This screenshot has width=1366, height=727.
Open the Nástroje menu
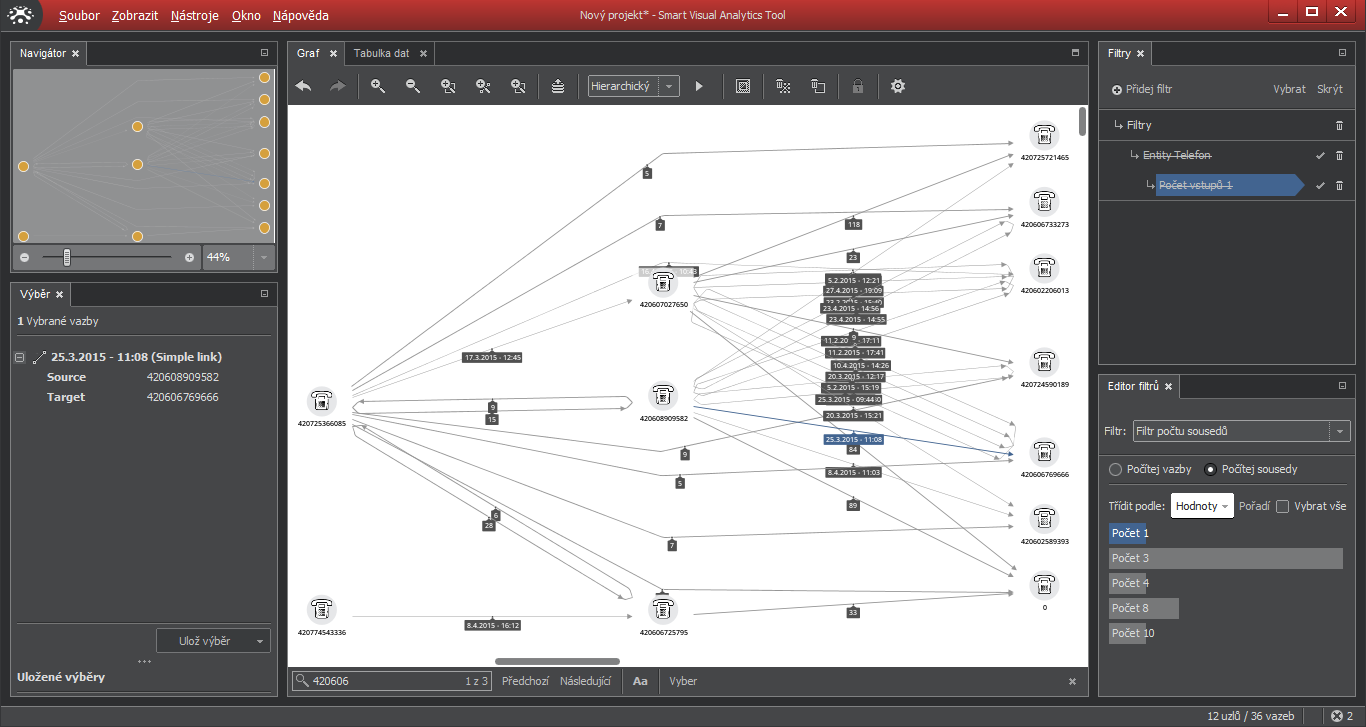pos(194,16)
